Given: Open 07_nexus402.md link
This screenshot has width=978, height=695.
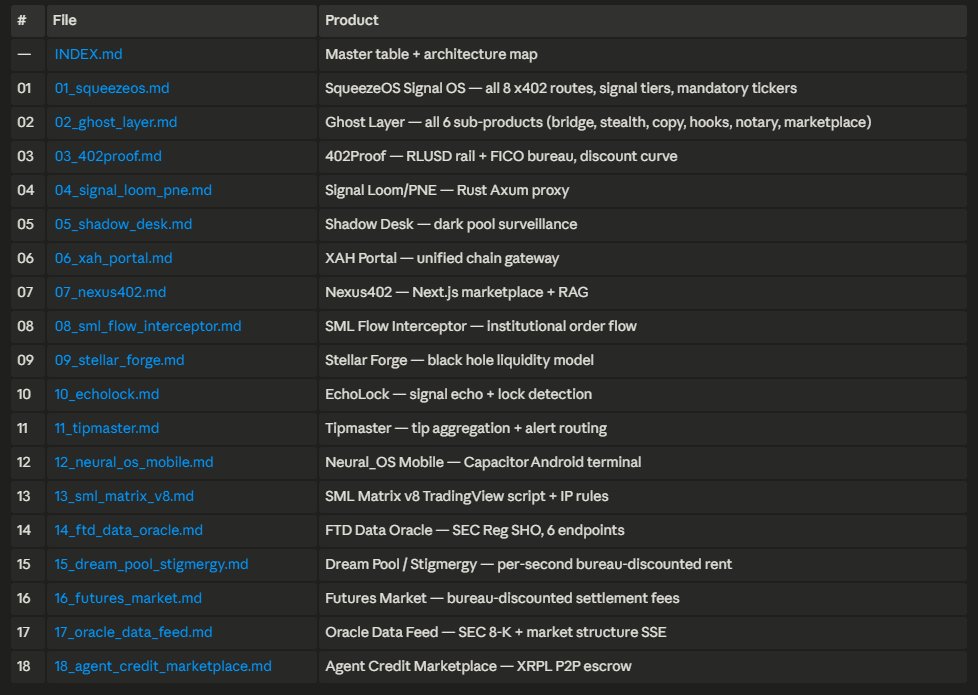Looking at the screenshot, I should pos(110,292).
